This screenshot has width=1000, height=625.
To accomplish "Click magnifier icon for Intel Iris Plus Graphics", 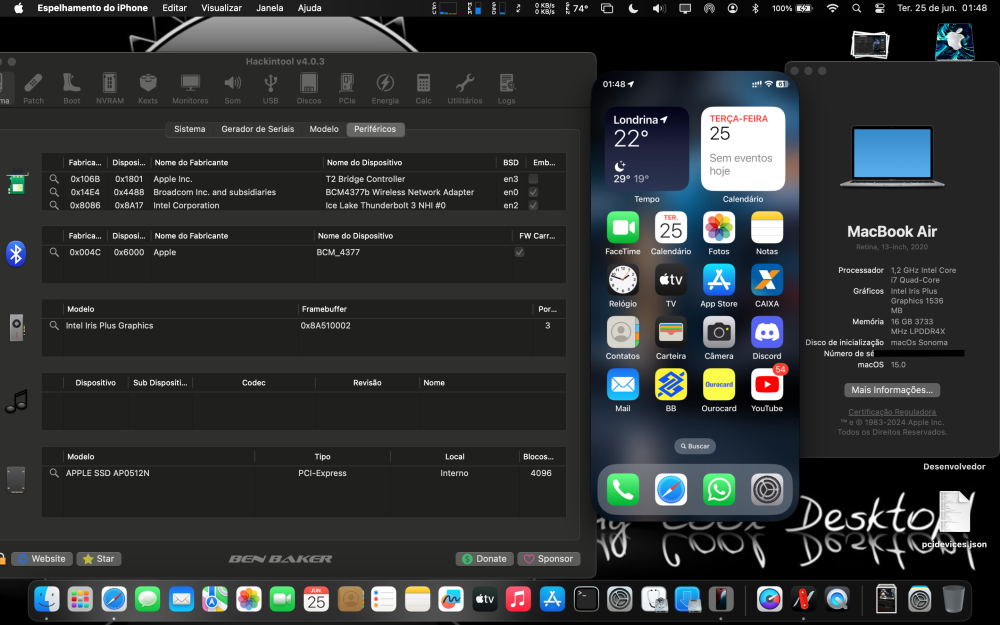I will click(54, 325).
